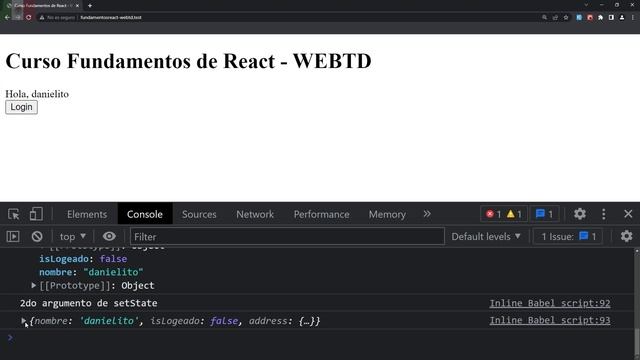The height and width of the screenshot is (360, 640).
Task: Click the zoom magnifier icon in address bar
Action: pos(544,18)
